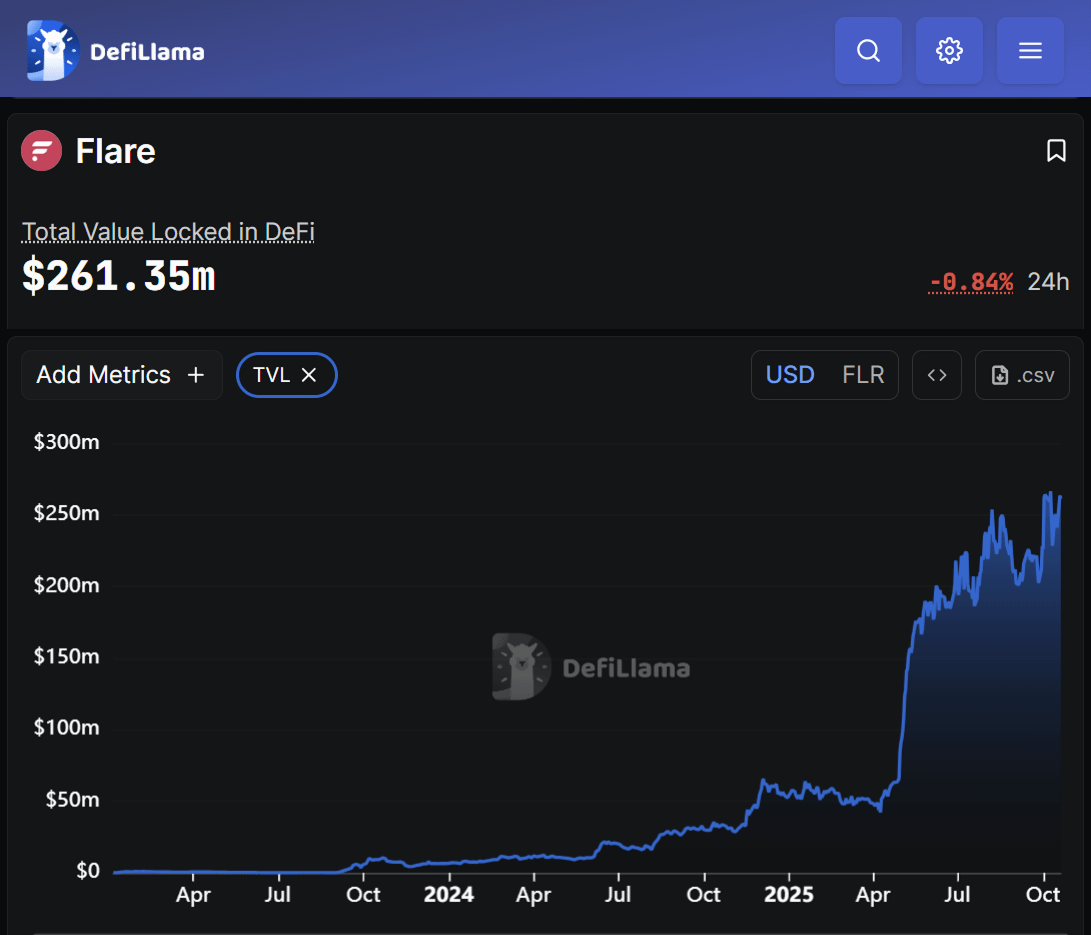Click the 24h period label
1091x935 pixels.
click(x=1048, y=282)
